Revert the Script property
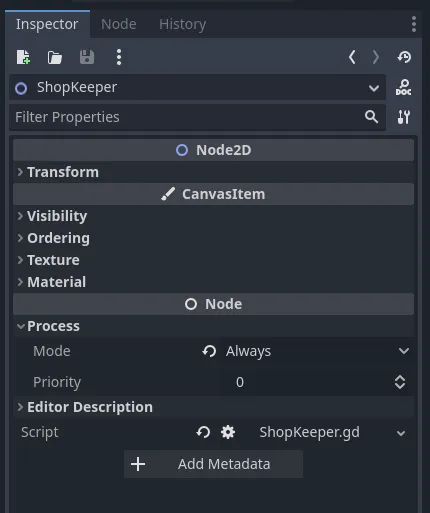This screenshot has width=430, height=513. (203, 432)
